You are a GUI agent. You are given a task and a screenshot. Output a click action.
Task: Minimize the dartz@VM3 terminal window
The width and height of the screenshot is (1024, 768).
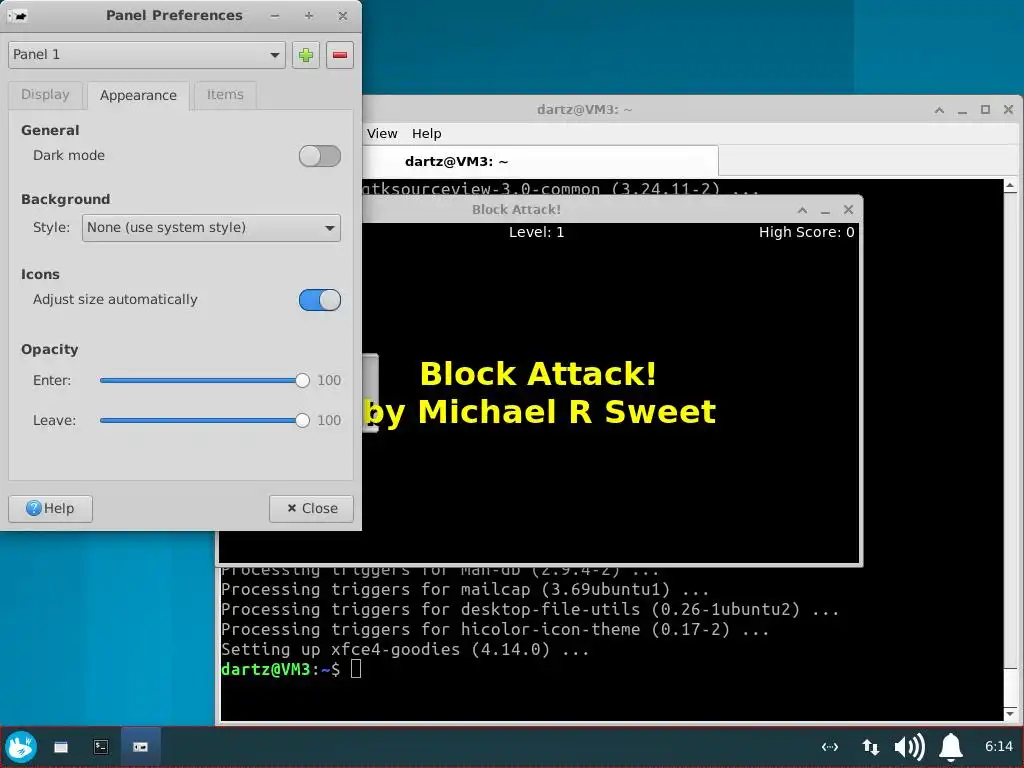click(962, 110)
